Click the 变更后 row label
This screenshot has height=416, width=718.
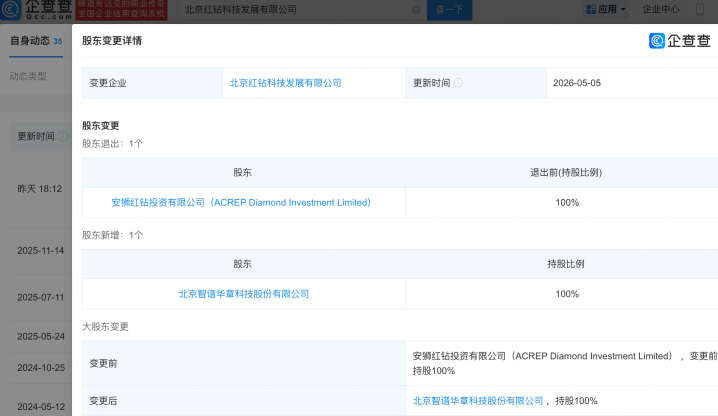click(103, 401)
